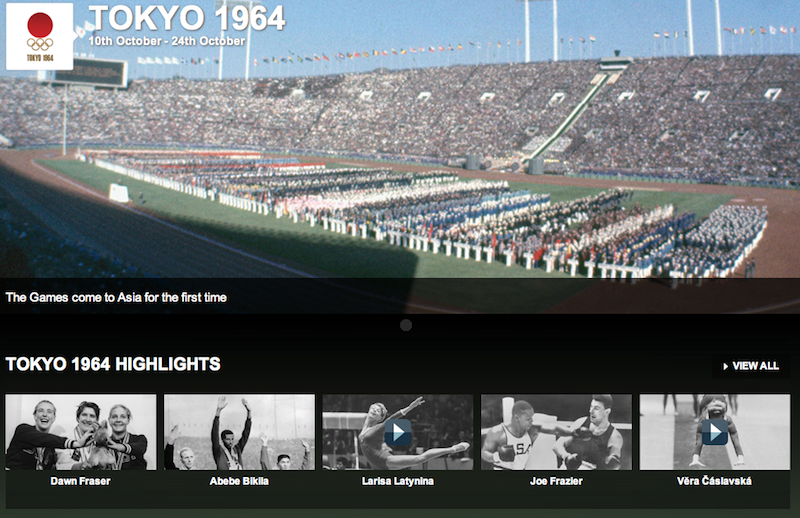Click the Larisa Latynina gymnast thumbnail image

398,432
